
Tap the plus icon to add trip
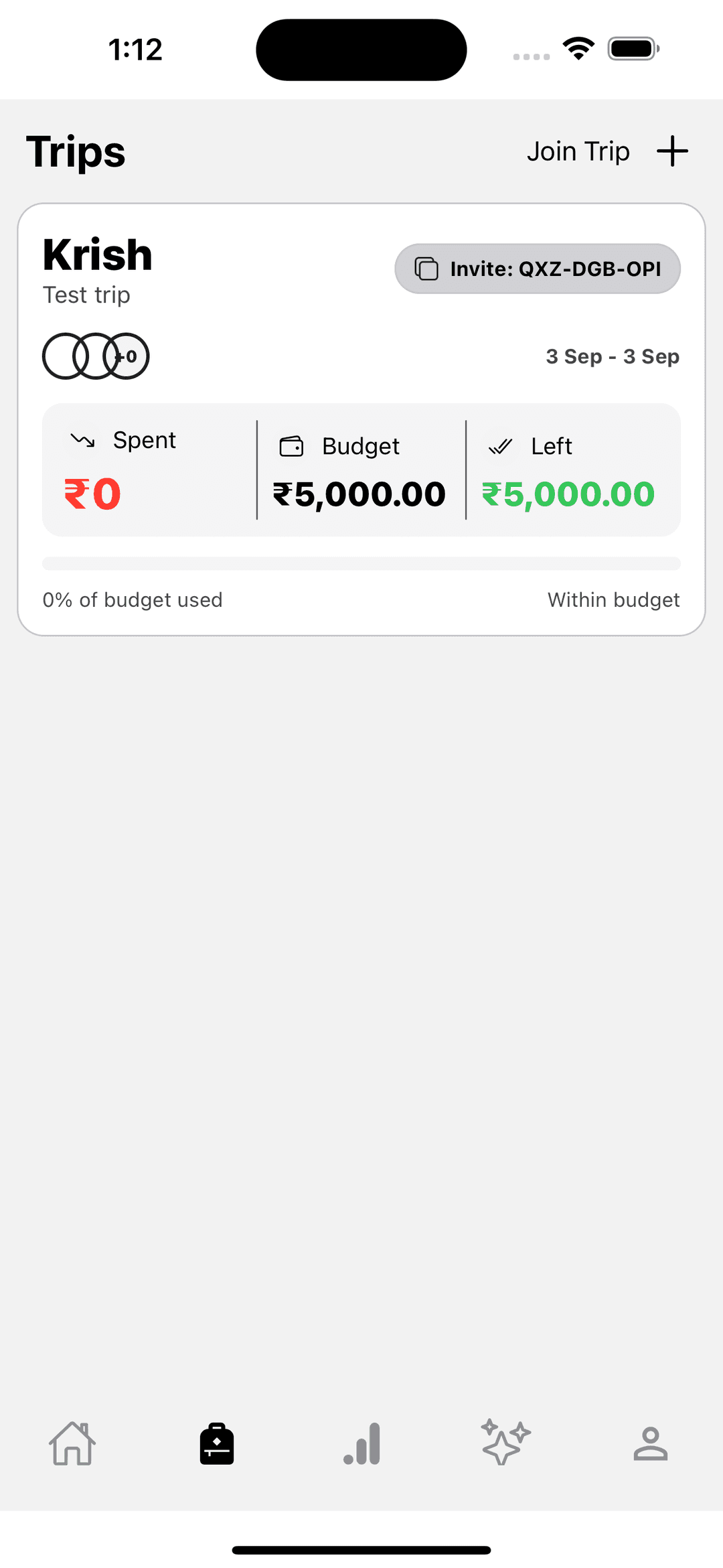pos(672,151)
